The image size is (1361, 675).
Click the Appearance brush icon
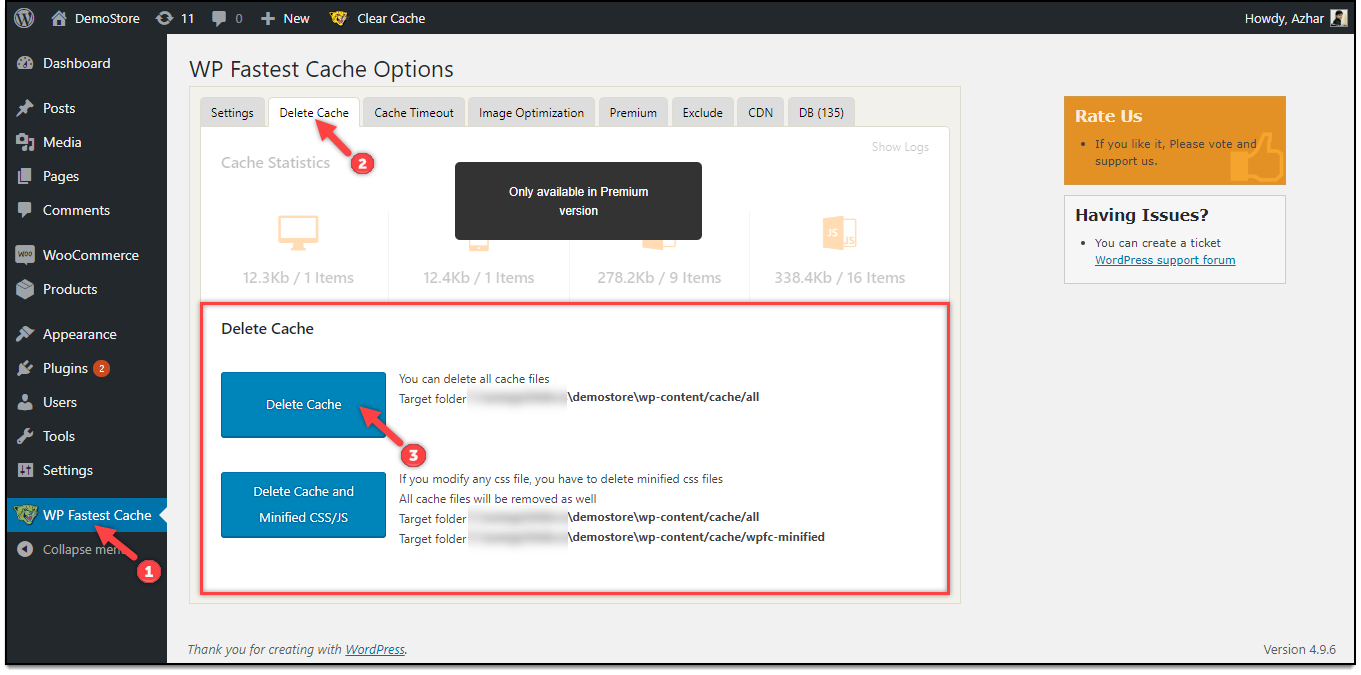coord(26,334)
